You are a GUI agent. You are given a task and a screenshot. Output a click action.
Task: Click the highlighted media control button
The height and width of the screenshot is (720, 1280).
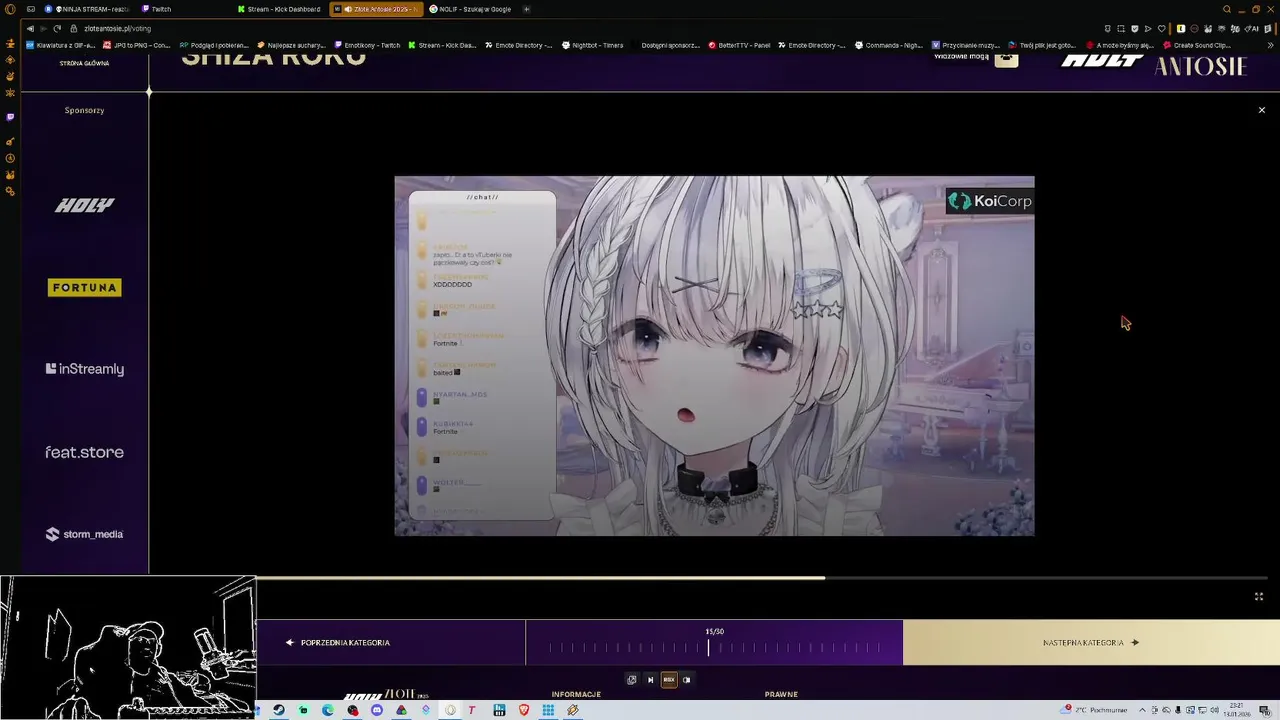point(669,680)
